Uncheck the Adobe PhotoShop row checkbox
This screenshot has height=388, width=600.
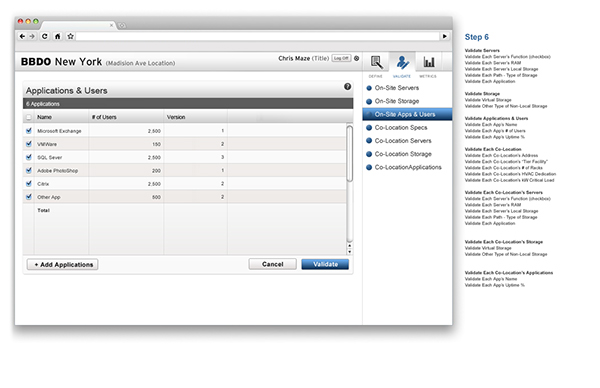pos(29,170)
